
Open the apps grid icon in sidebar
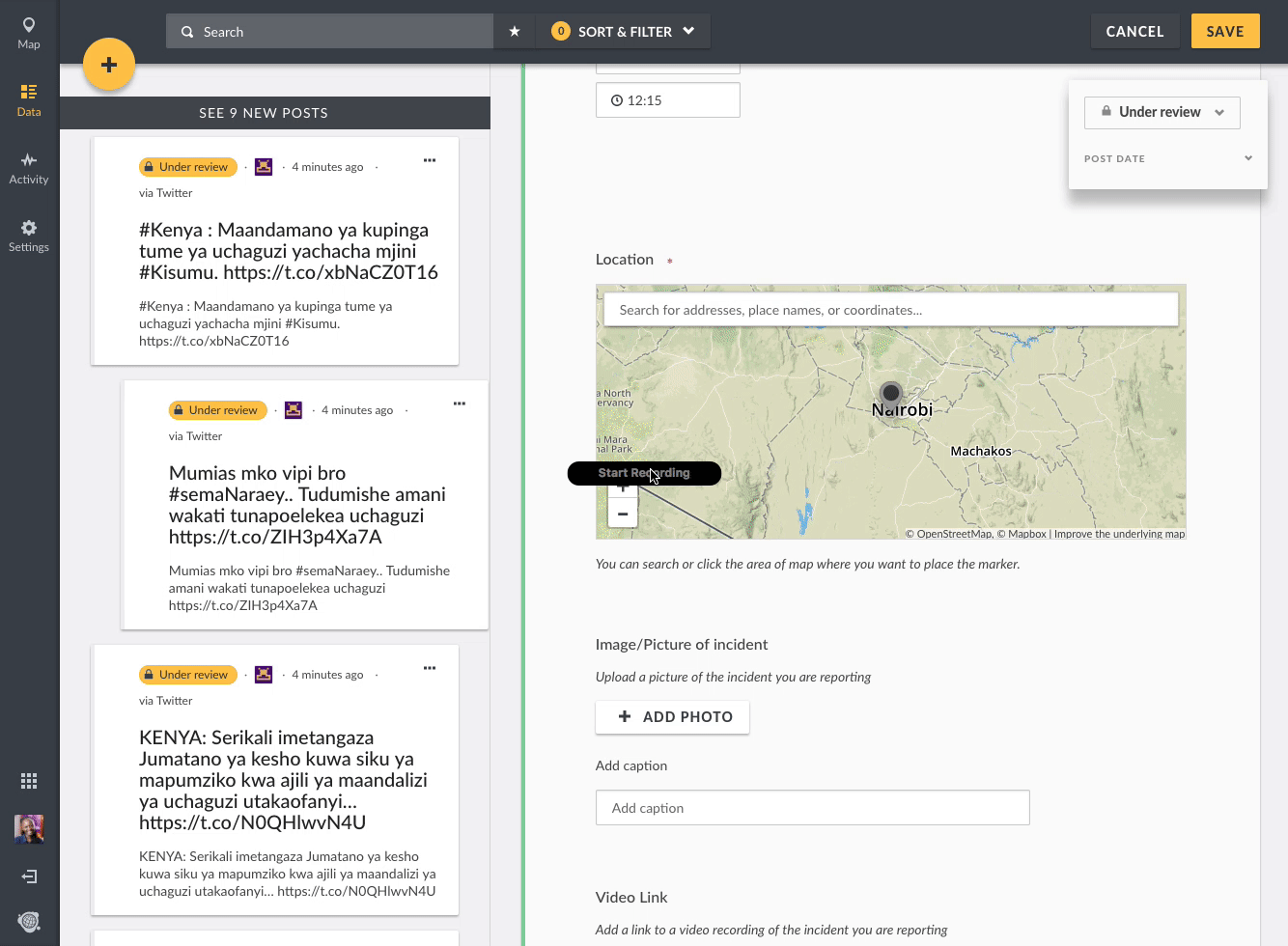(29, 781)
